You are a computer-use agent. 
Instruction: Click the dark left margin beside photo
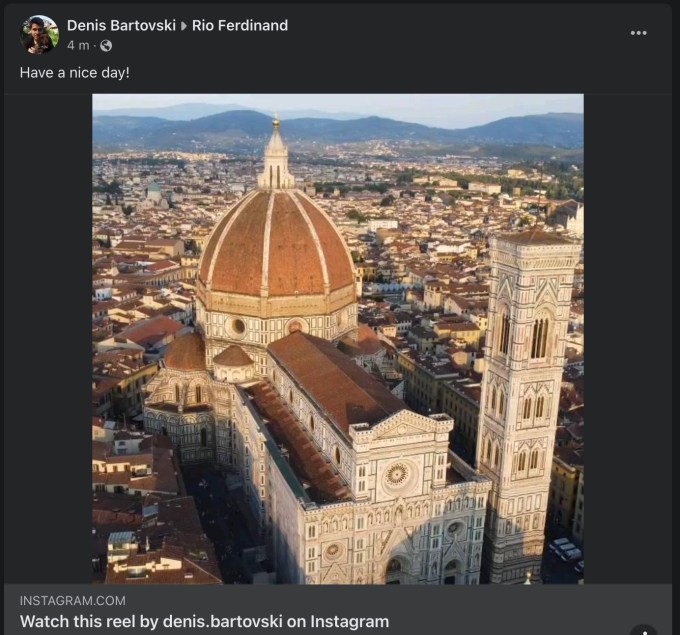tap(48, 340)
